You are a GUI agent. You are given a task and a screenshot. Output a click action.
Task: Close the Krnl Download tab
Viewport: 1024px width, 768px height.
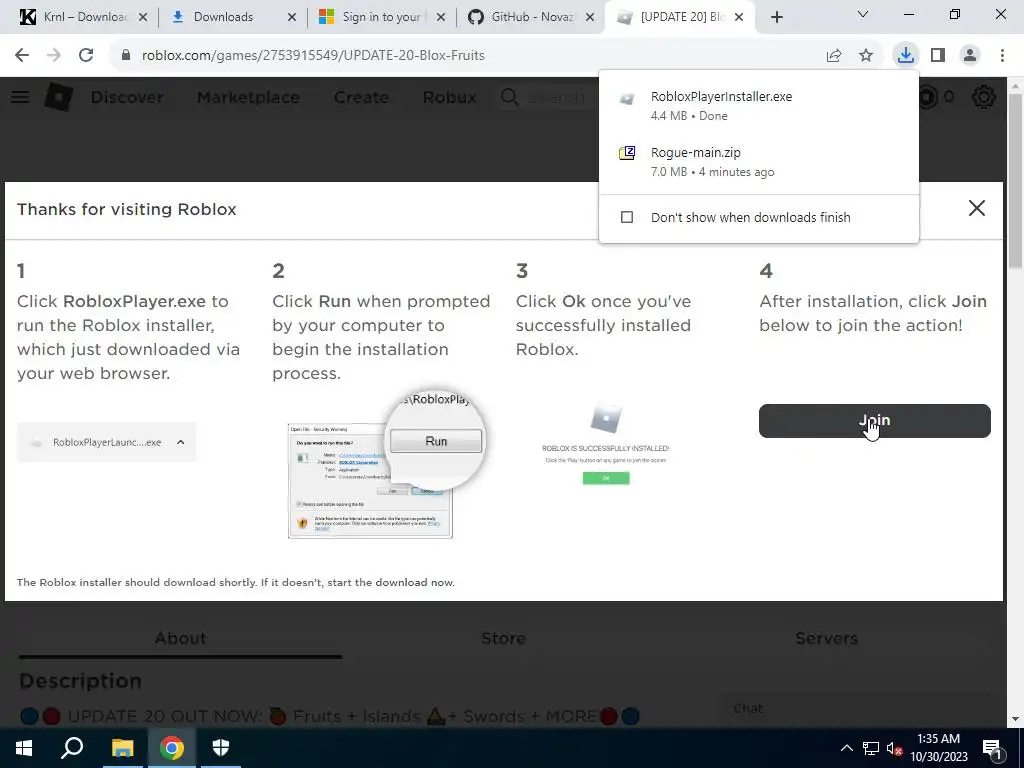(143, 17)
